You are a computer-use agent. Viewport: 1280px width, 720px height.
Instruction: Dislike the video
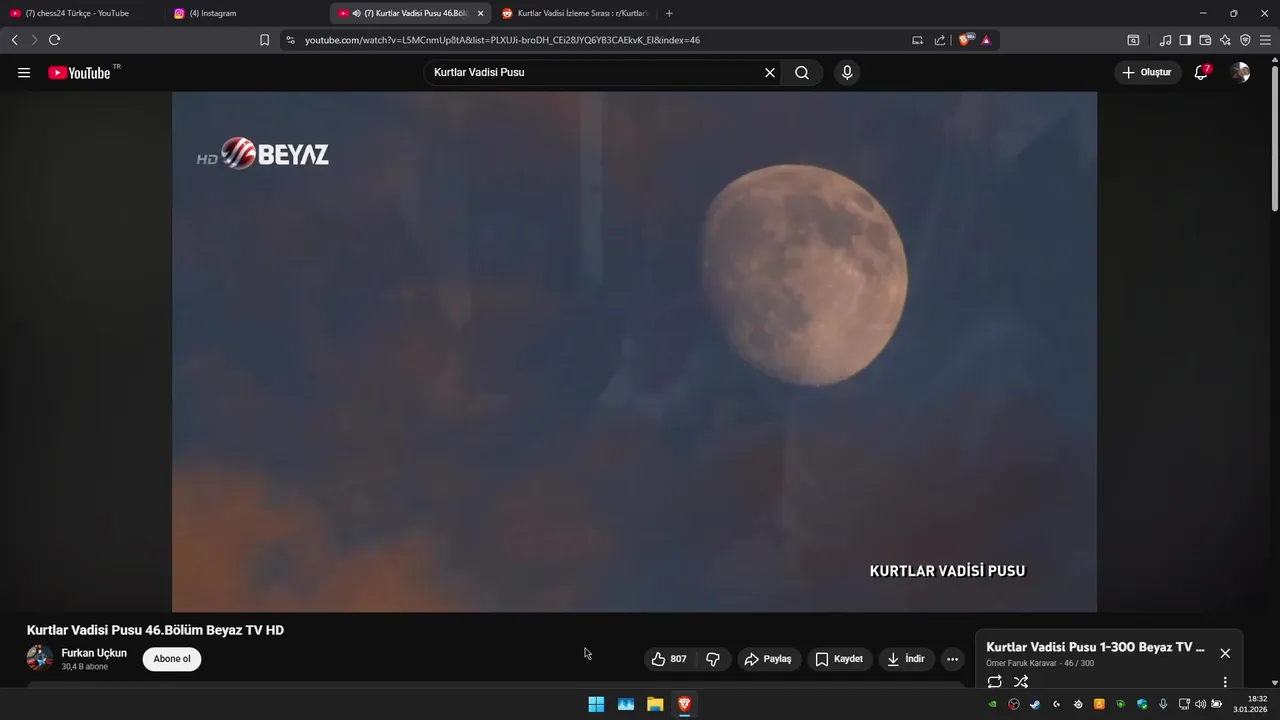[x=713, y=659]
